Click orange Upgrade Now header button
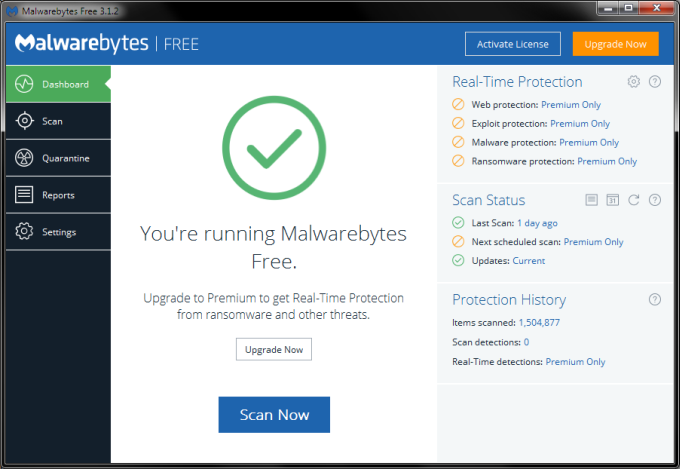Screen dimensions: 680x469 [x=615, y=44]
